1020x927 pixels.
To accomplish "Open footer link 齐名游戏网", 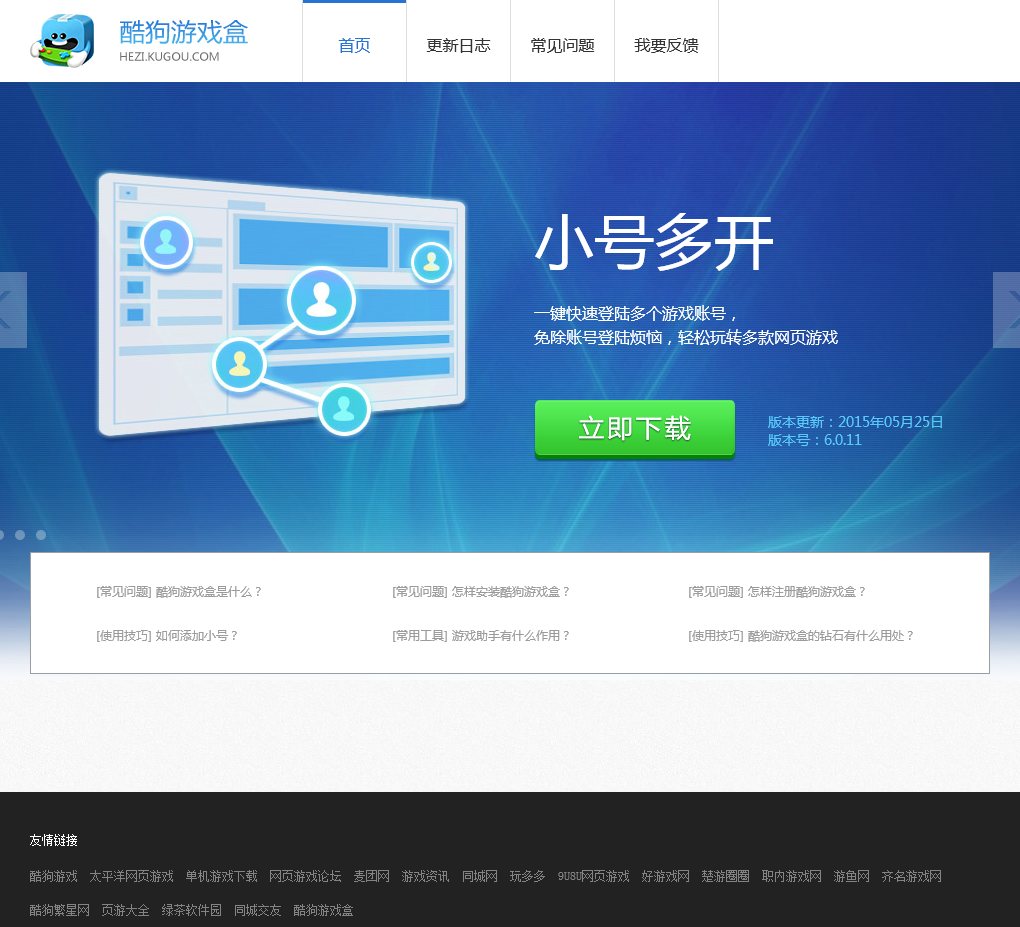I will pyautogui.click(x=911, y=876).
